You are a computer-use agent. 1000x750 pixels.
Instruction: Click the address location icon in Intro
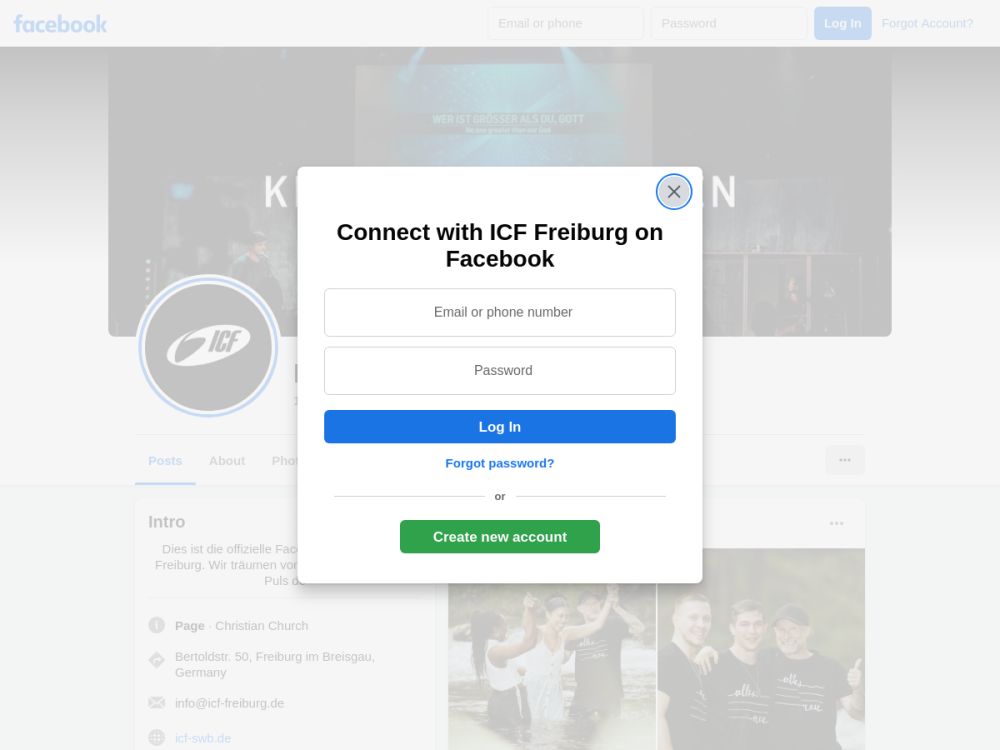(156, 659)
